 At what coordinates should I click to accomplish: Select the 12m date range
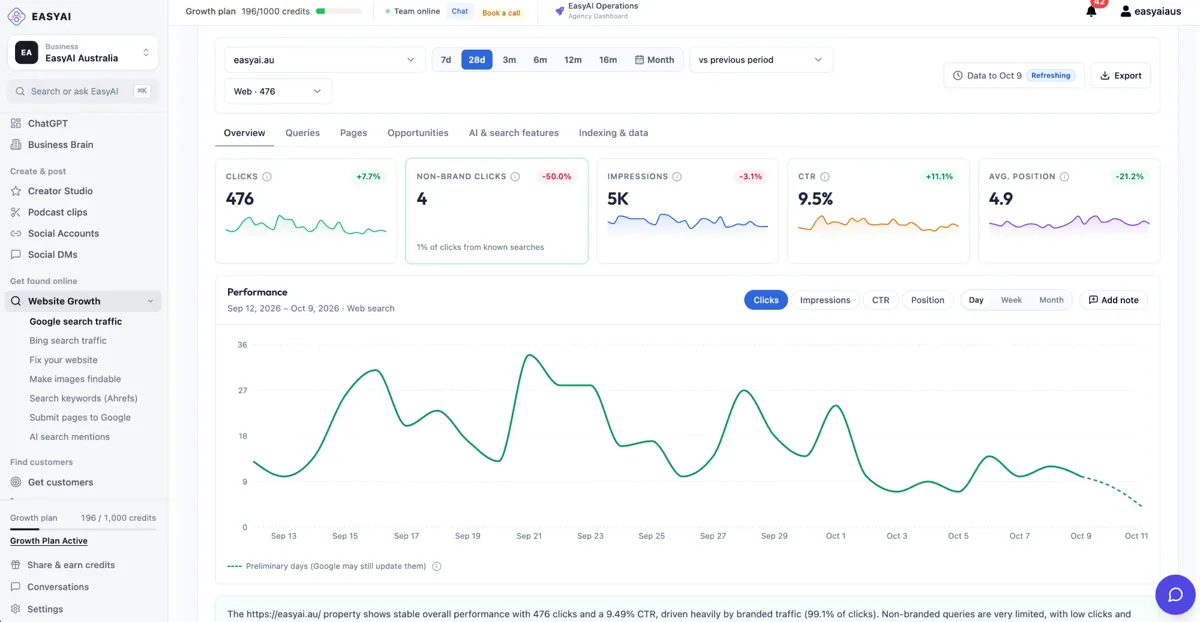click(573, 60)
